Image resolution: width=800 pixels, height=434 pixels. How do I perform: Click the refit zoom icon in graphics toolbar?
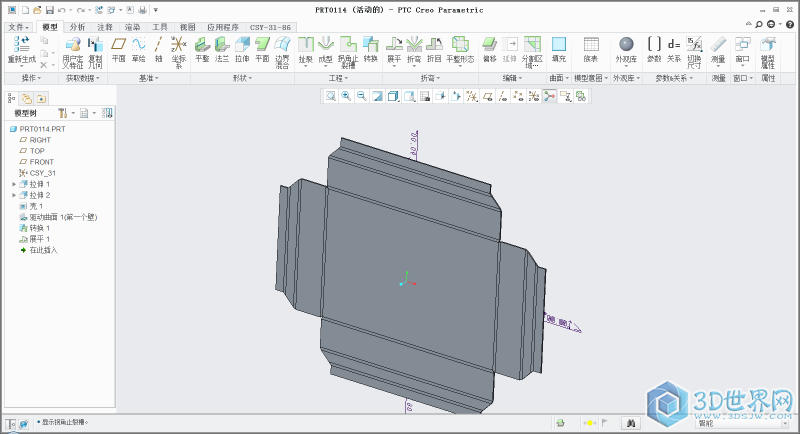(x=331, y=96)
